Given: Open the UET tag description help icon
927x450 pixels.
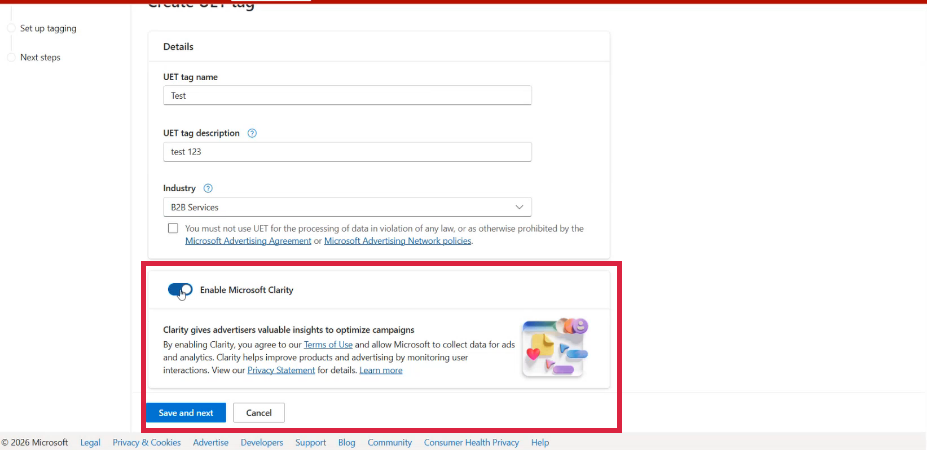Looking at the screenshot, I should tap(252, 133).
